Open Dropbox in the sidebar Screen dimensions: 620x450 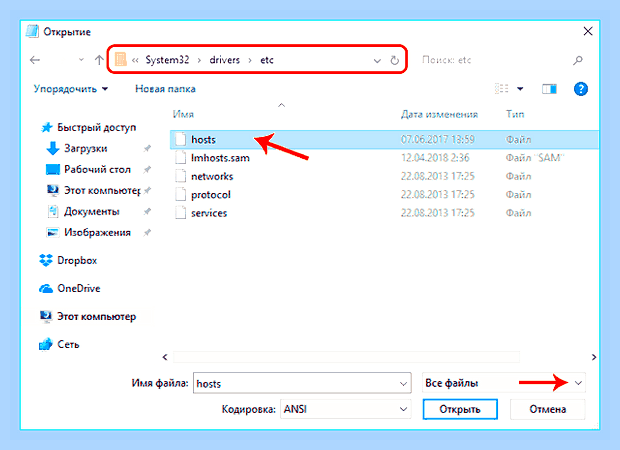(68, 260)
